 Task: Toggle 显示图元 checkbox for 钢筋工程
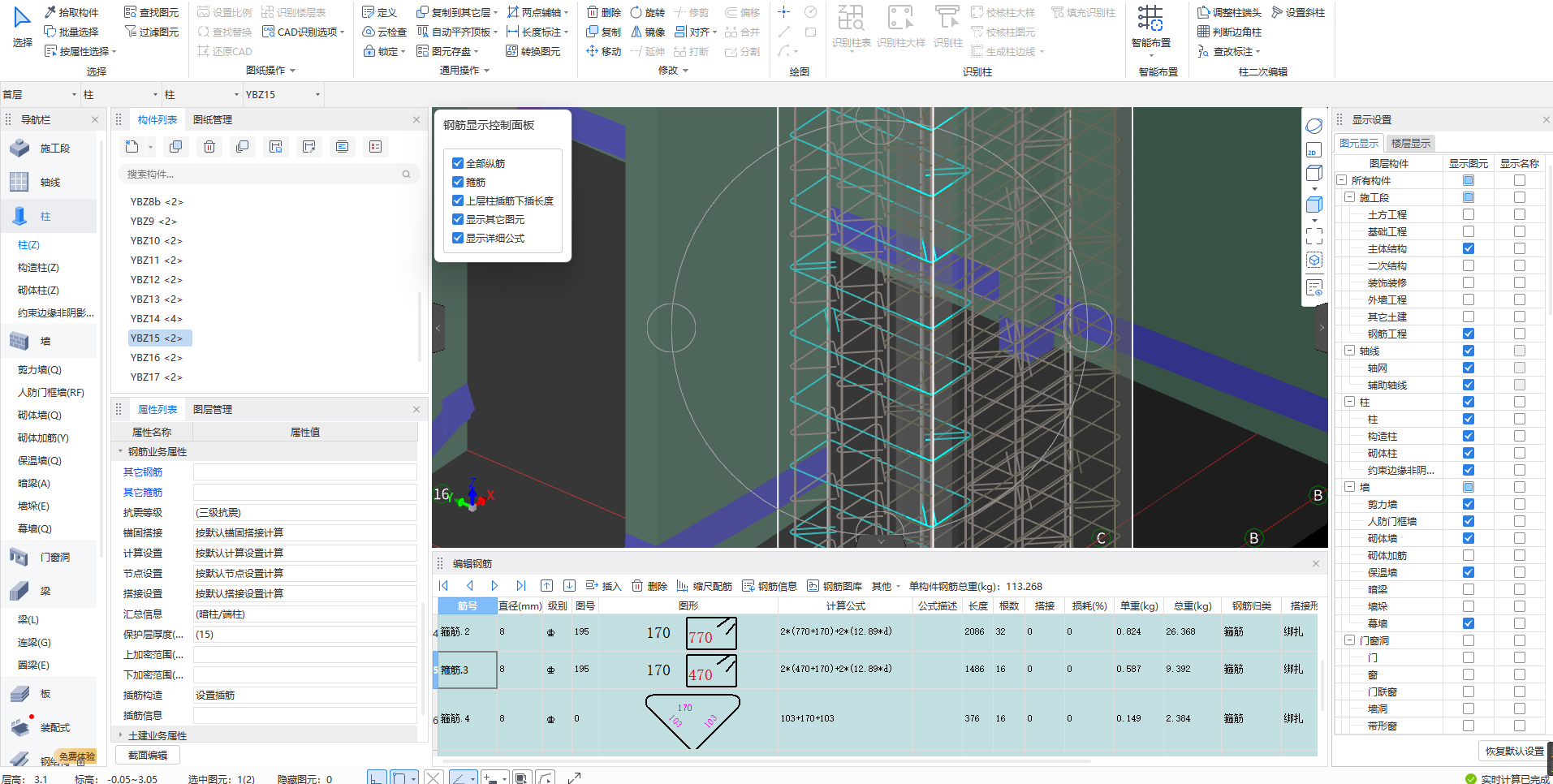[1469, 334]
